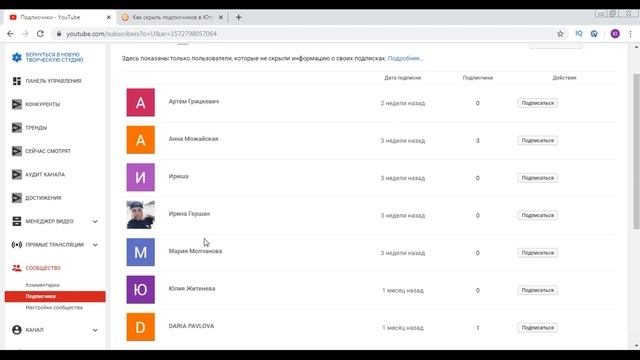Viewport: 640px width, 360px height.
Task: Open the pink 'А' avatar of Артём Грицкевич
Action: coord(140,102)
